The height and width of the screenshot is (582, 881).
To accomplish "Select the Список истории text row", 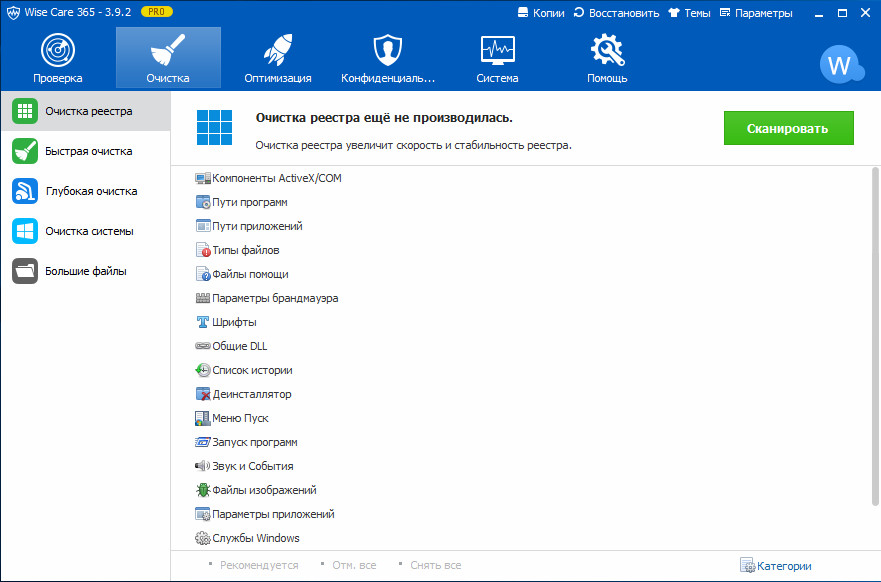I will click(252, 370).
